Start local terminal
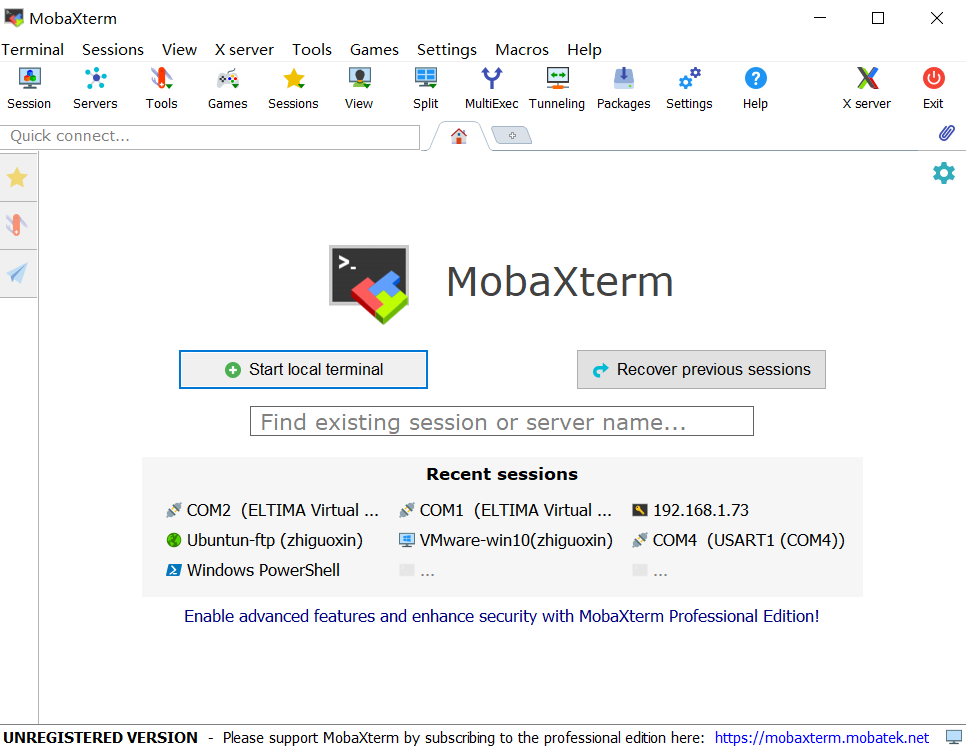The height and width of the screenshot is (746, 966). pyautogui.click(x=303, y=370)
